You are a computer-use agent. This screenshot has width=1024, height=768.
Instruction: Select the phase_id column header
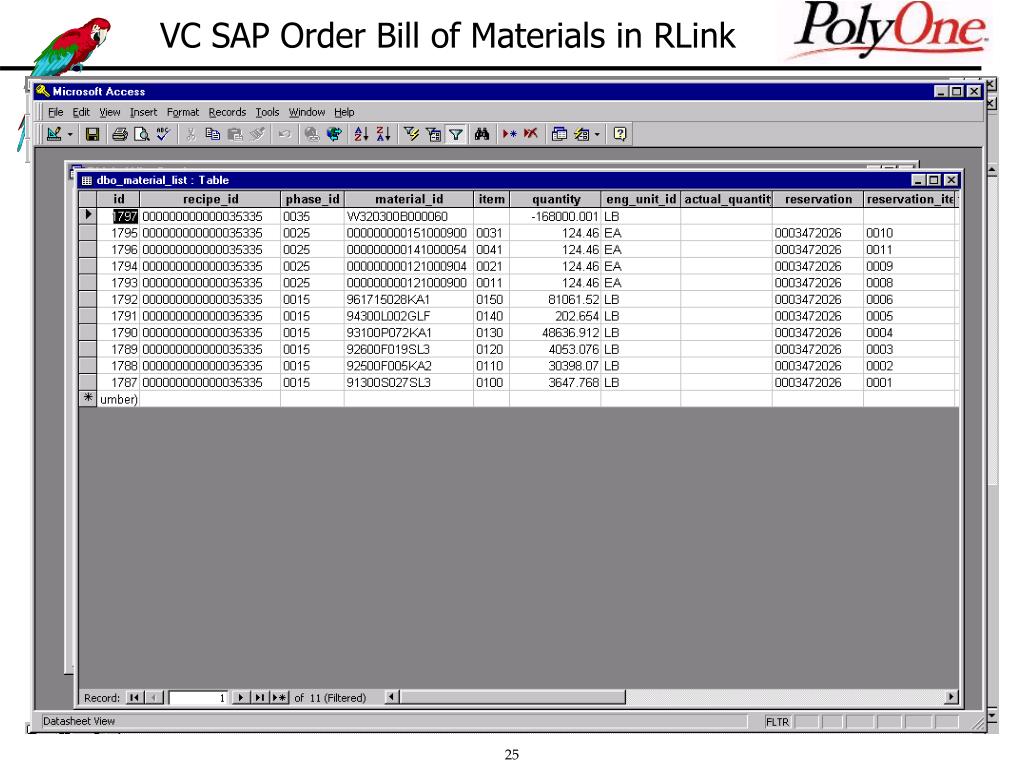(x=312, y=199)
